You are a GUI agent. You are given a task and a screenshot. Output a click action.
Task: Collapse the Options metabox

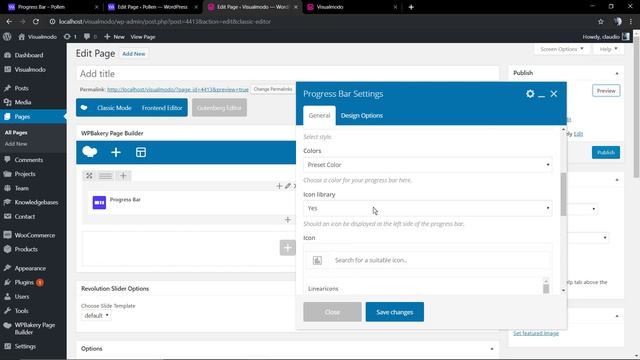pyautogui.click(x=492, y=349)
